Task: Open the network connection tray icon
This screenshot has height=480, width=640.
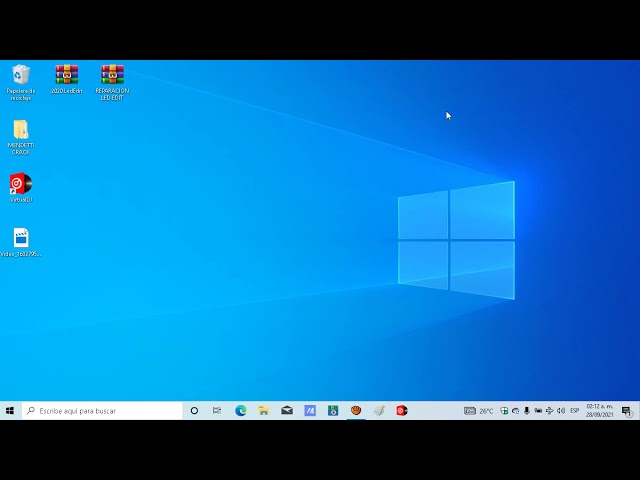Action: click(549, 411)
